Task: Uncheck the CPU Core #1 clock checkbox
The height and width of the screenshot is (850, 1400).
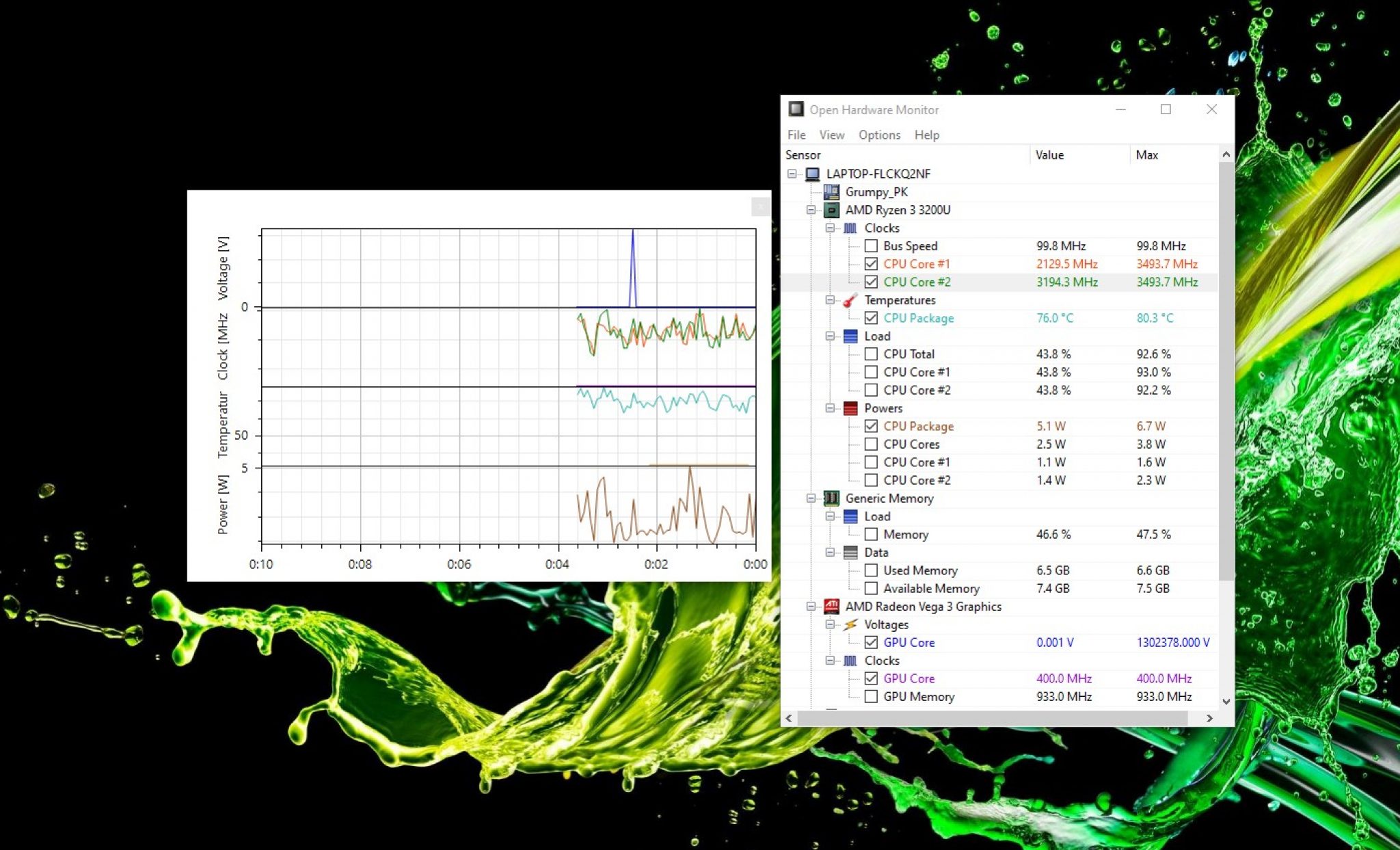Action: pos(872,264)
